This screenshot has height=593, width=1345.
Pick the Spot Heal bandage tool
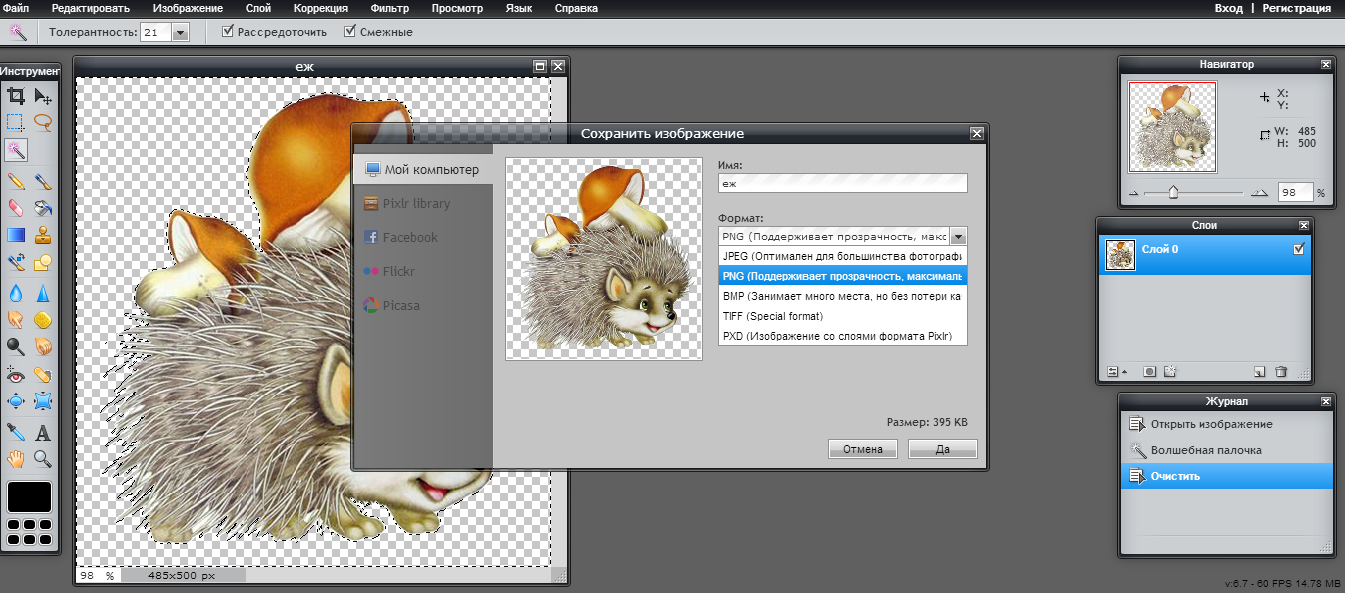43,375
